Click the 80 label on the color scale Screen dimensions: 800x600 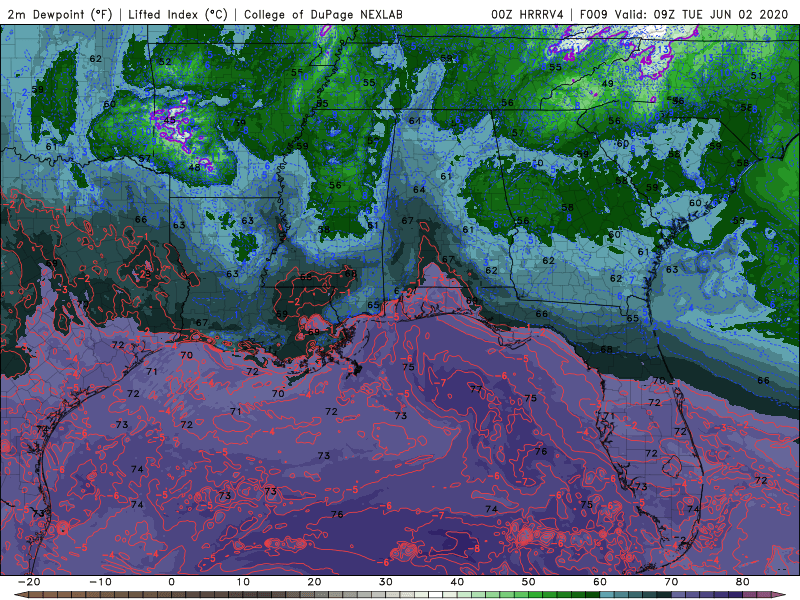coord(743,582)
